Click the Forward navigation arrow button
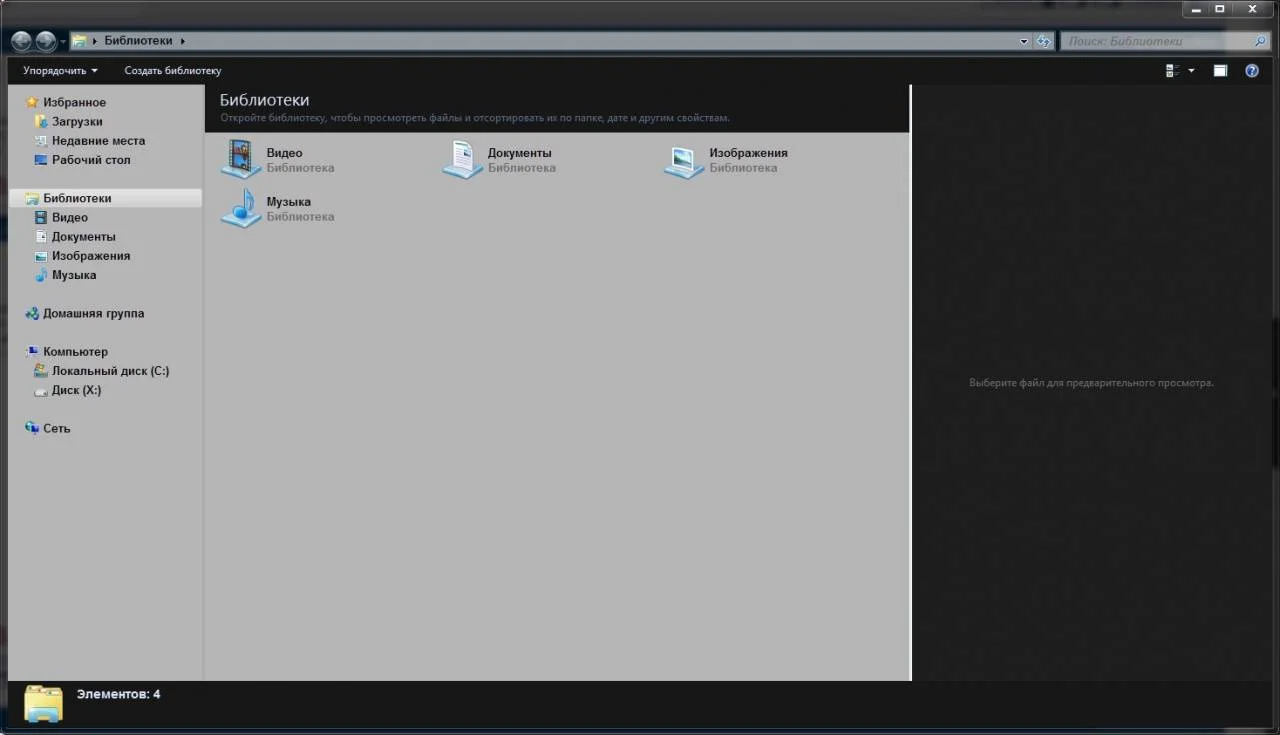The width and height of the screenshot is (1280, 735). tap(46, 41)
